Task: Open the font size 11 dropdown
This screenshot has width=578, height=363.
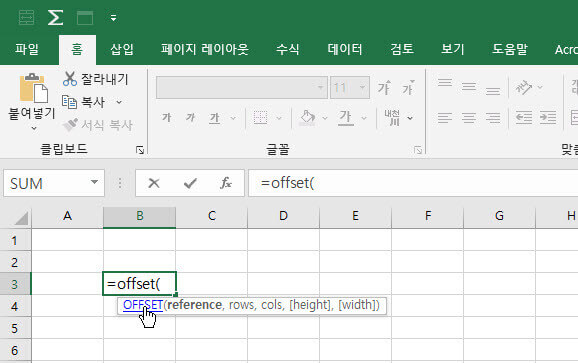Action: [x=362, y=88]
